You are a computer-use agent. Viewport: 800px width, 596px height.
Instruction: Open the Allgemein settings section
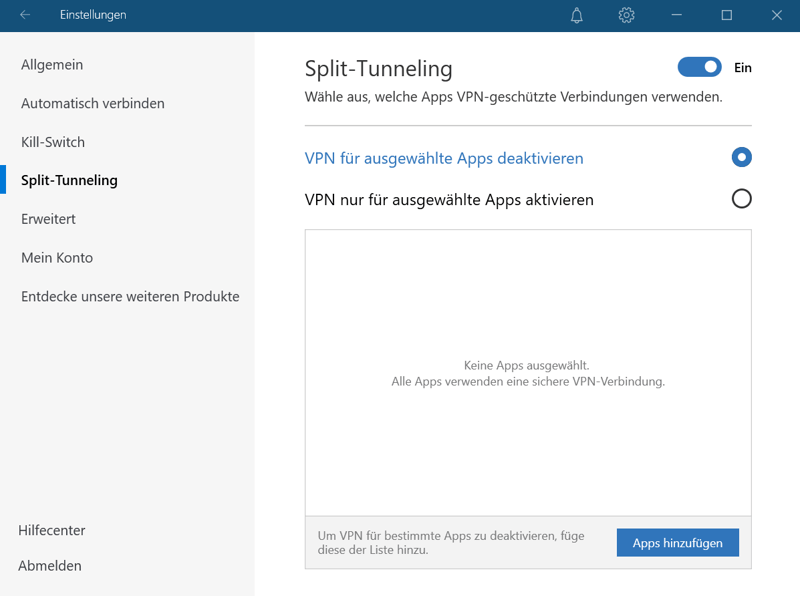click(x=52, y=65)
